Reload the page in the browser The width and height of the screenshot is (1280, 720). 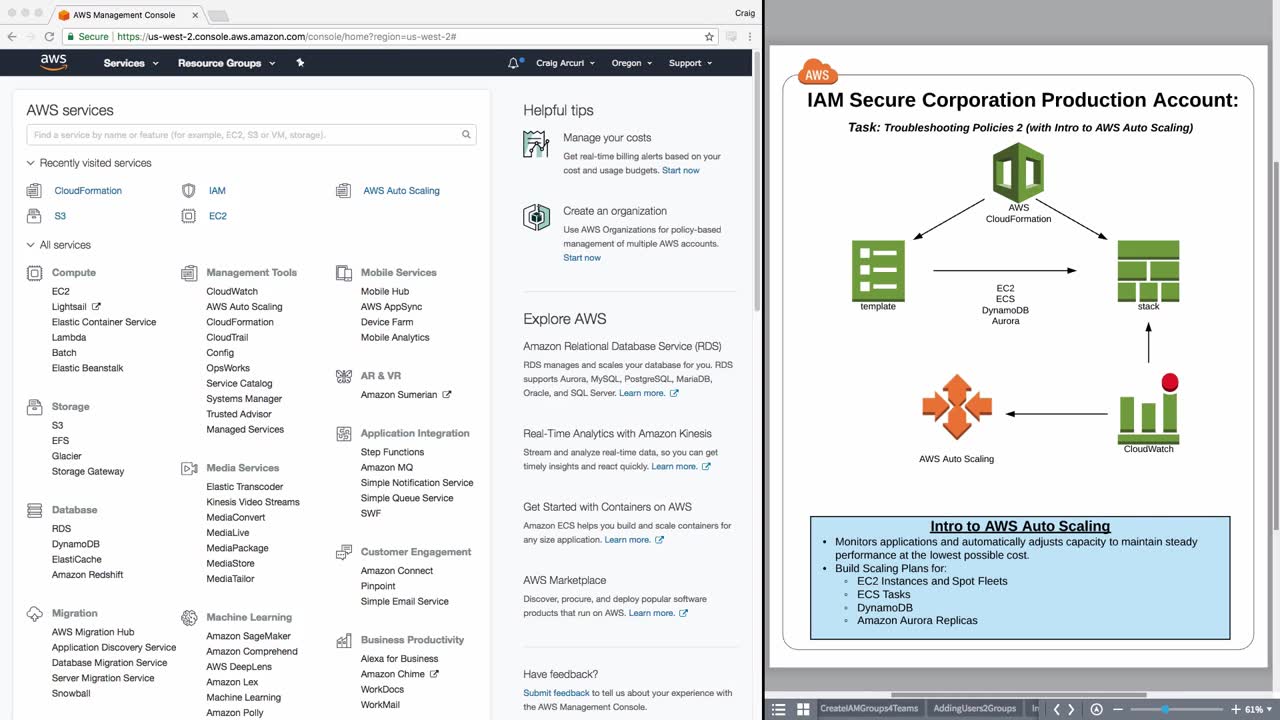click(x=49, y=37)
